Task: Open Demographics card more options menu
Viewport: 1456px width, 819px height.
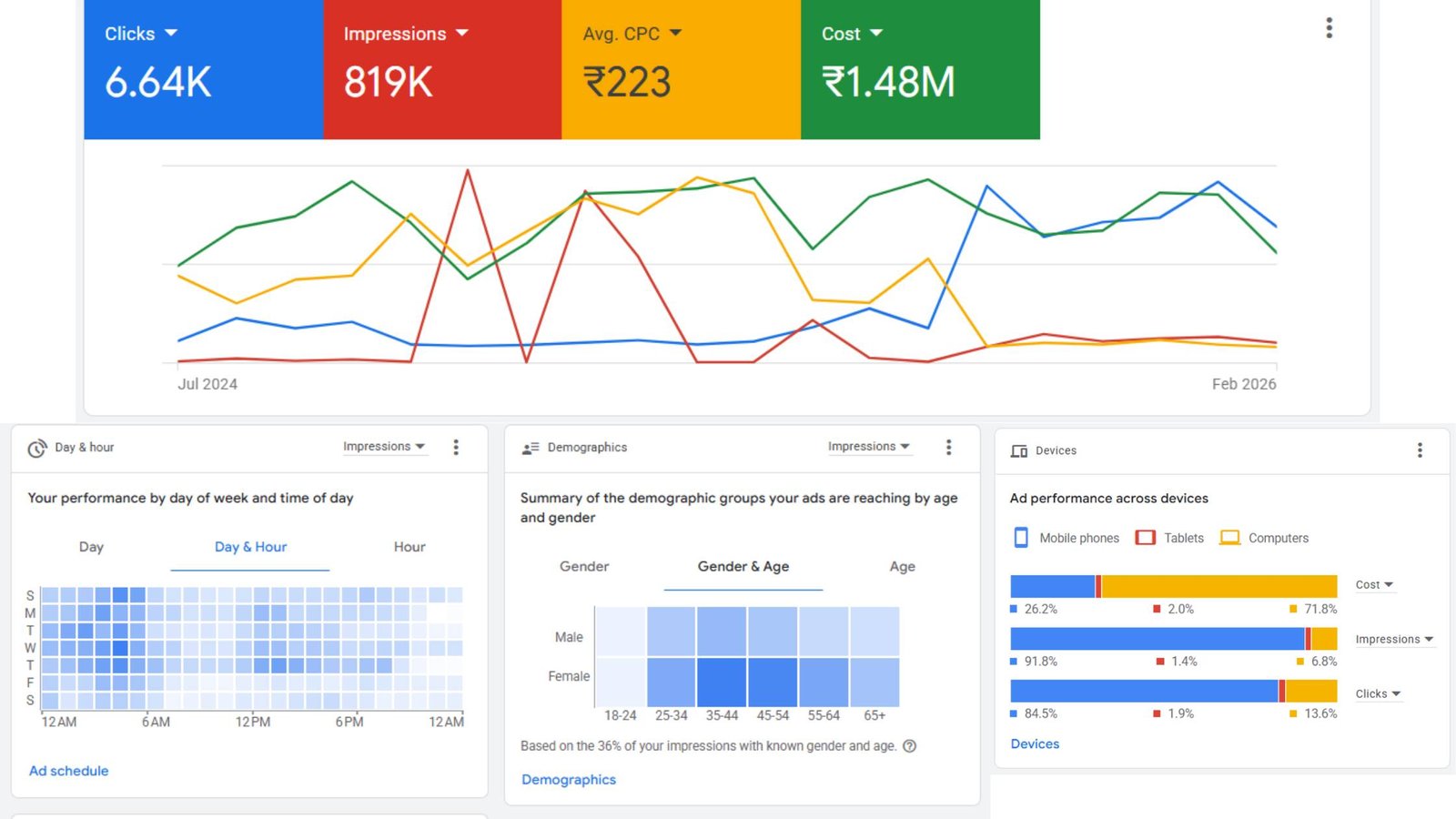Action: pos(948,447)
